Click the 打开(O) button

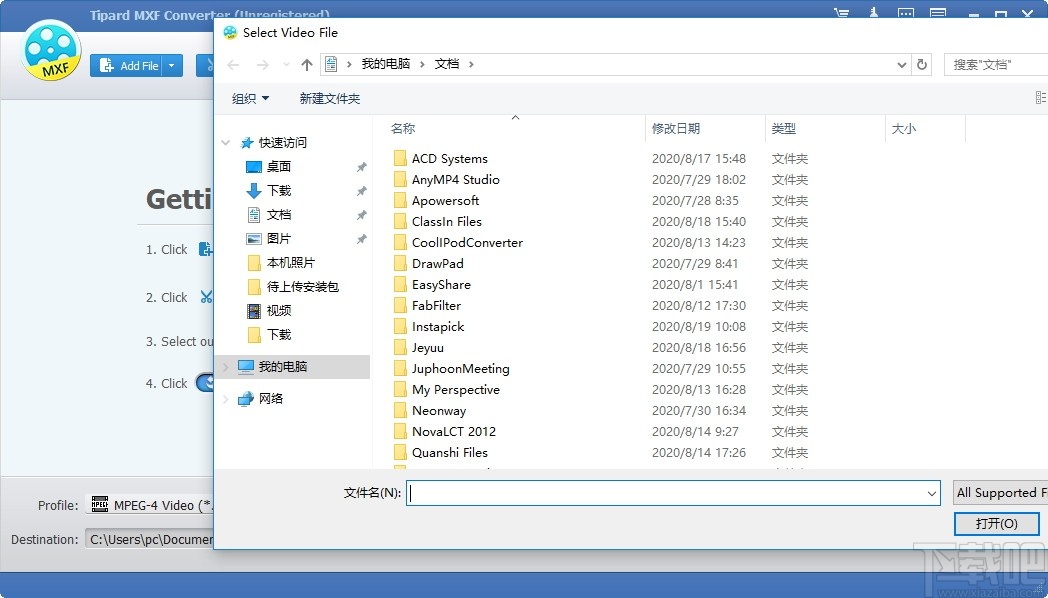997,523
